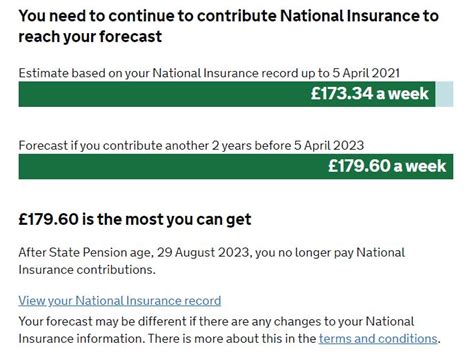The width and height of the screenshot is (474, 360).
Task: Click the 'Insurance contributions.' text line
Action: (x=87, y=270)
